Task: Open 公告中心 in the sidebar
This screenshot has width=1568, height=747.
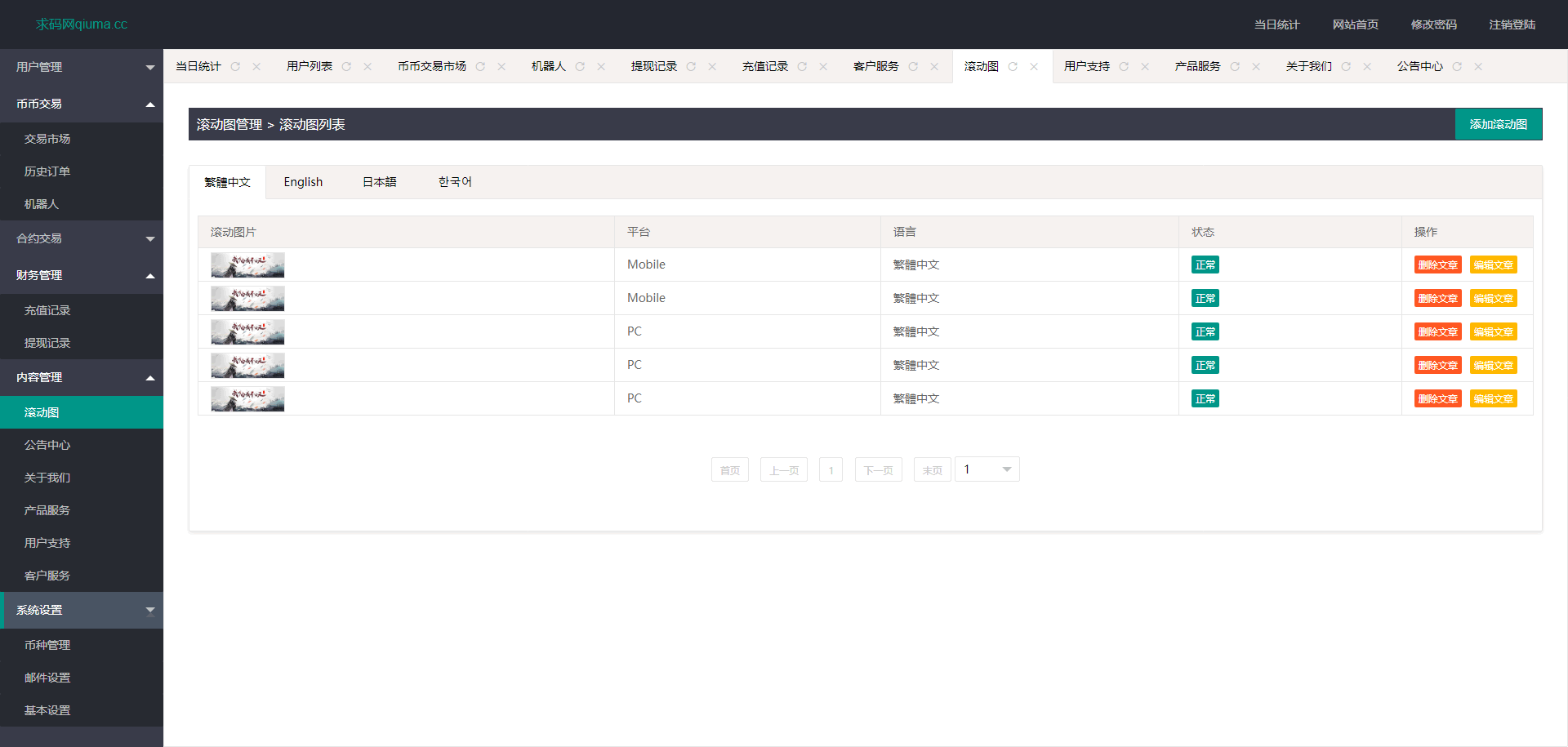Action: click(47, 445)
